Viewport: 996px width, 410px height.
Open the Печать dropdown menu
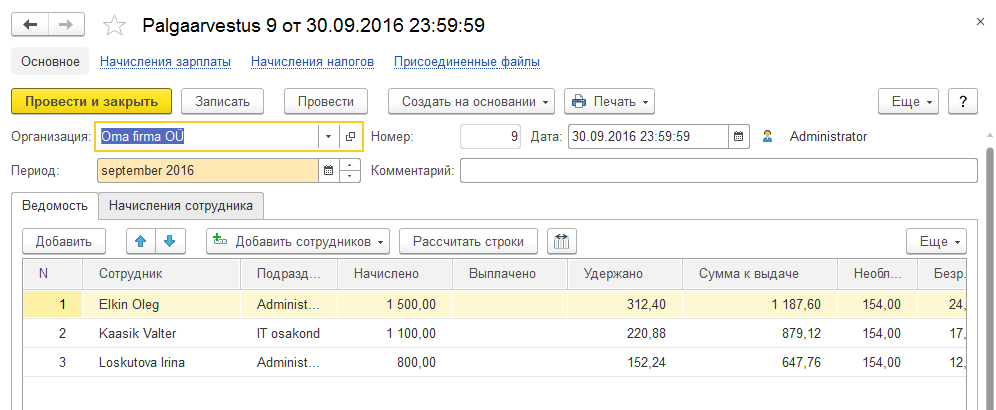(609, 102)
